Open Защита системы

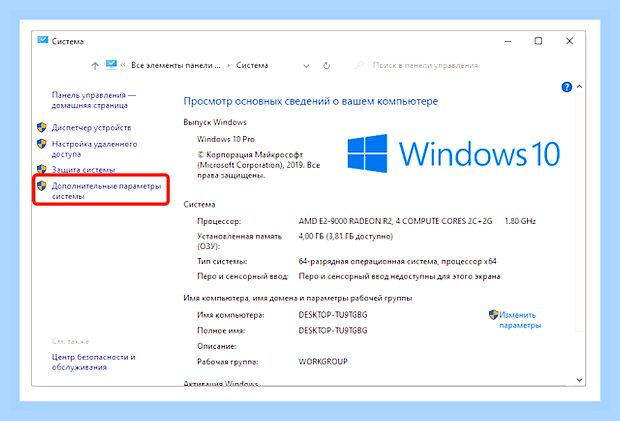(83, 170)
